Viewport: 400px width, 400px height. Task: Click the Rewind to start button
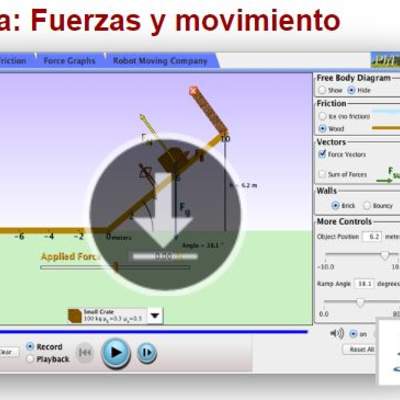point(85,353)
